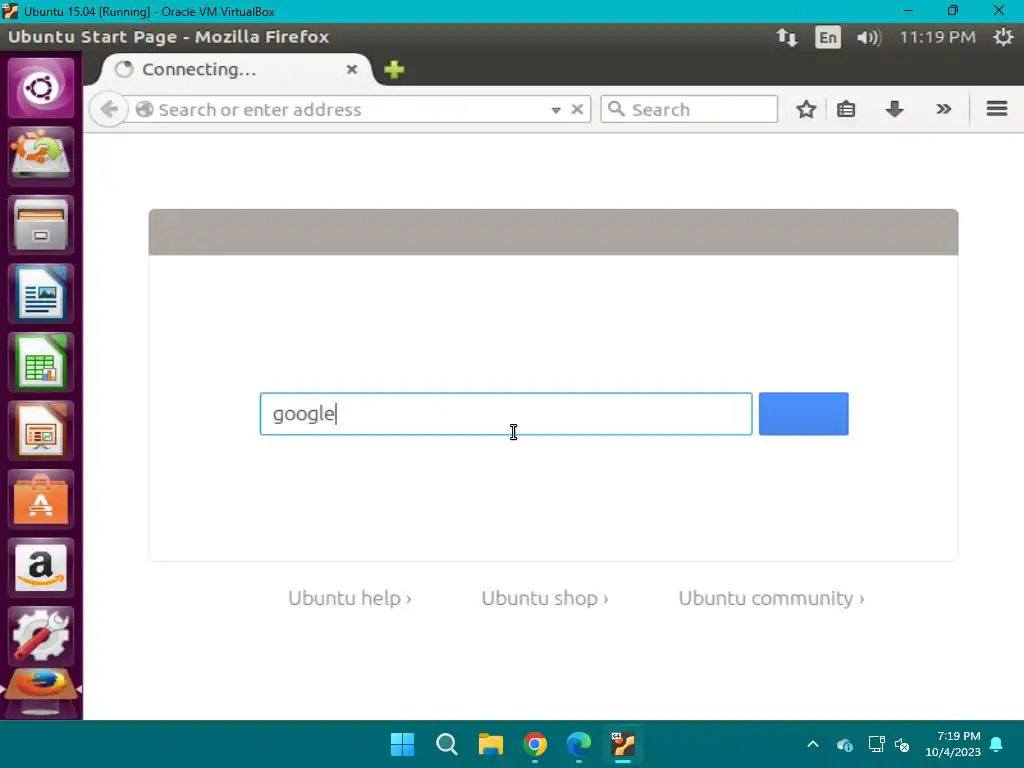Launch LibreOffice Writer from the dock
This screenshot has height=768, width=1024.
tap(40, 293)
